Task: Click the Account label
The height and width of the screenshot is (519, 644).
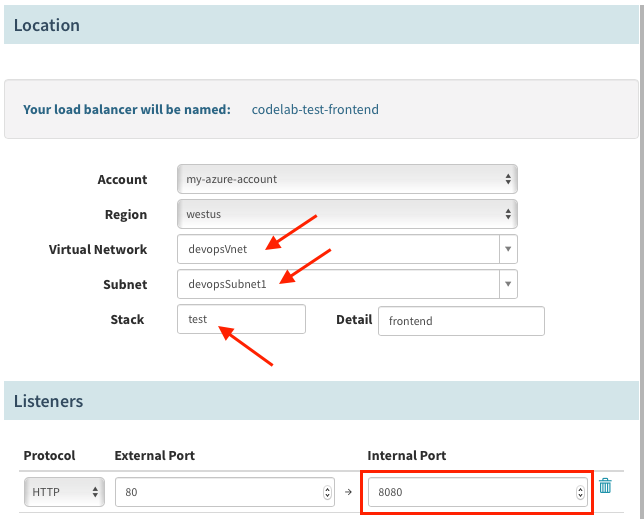Action: coord(122,179)
